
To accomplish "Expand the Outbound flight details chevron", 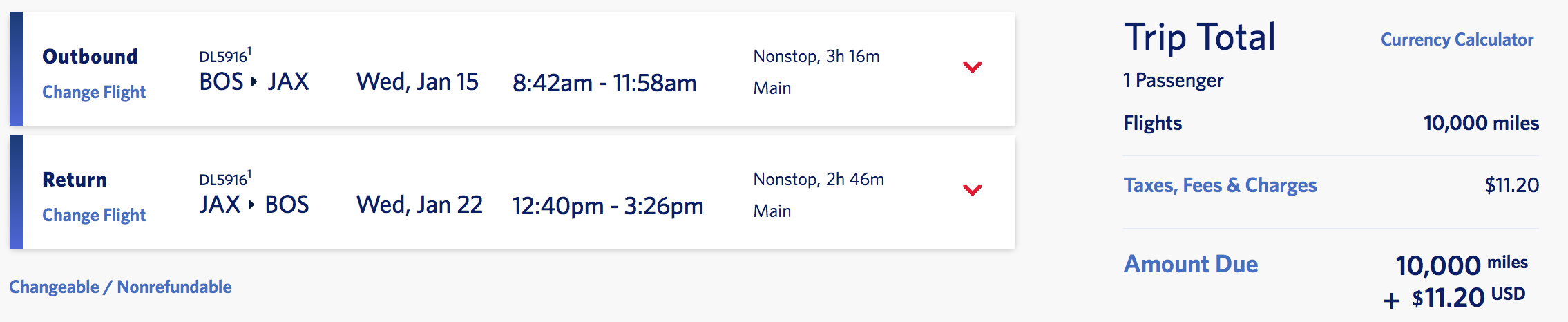I will (x=972, y=68).
